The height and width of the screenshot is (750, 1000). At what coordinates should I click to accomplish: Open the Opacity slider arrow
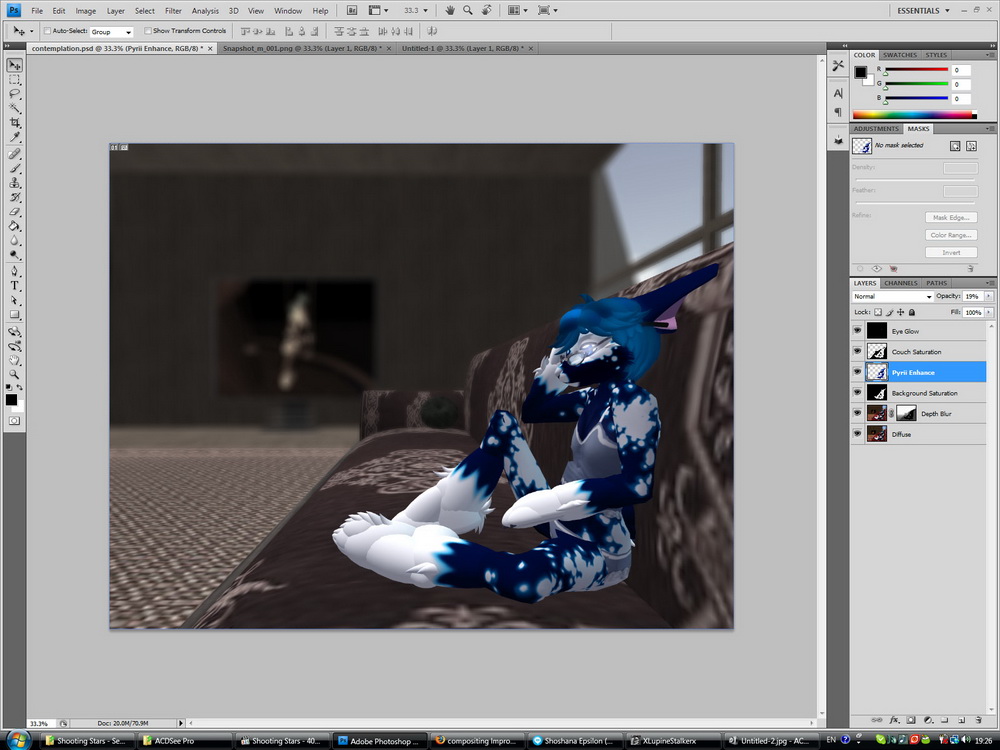click(x=989, y=296)
